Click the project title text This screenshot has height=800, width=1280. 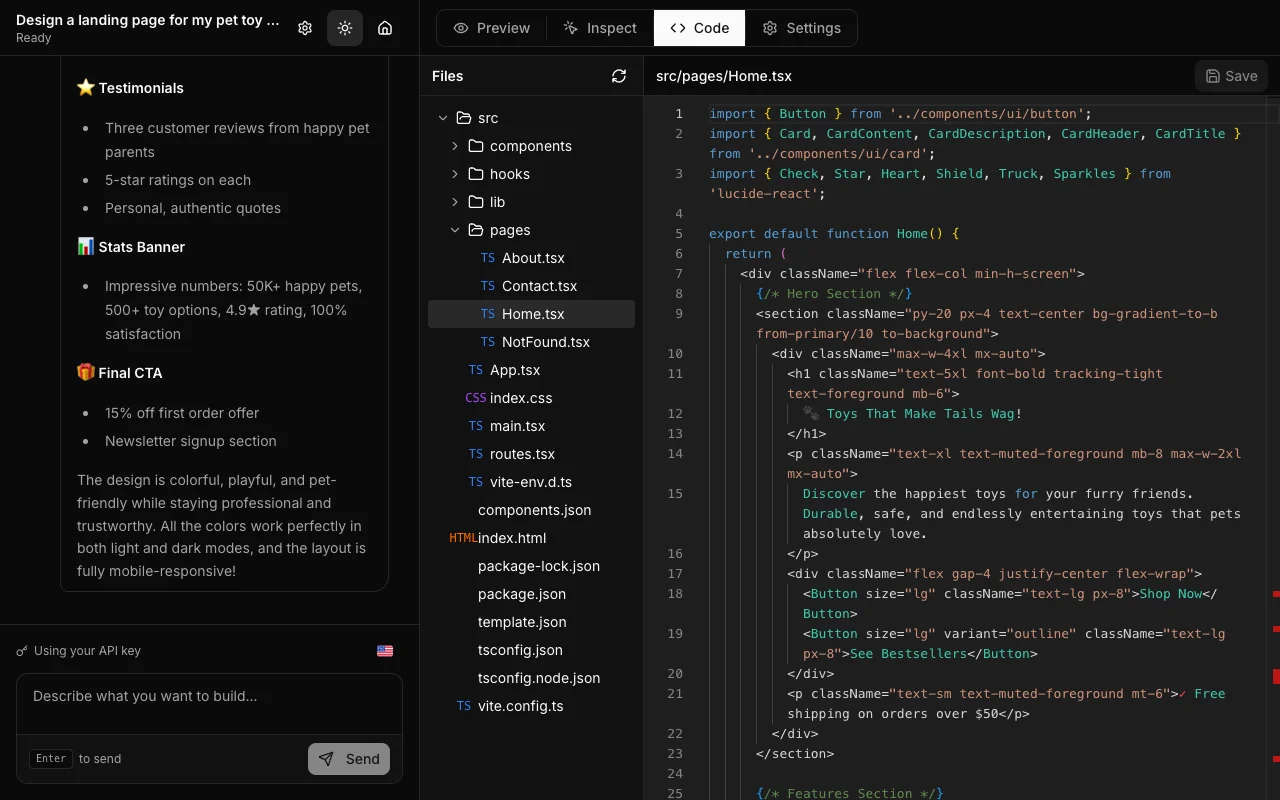coord(148,20)
